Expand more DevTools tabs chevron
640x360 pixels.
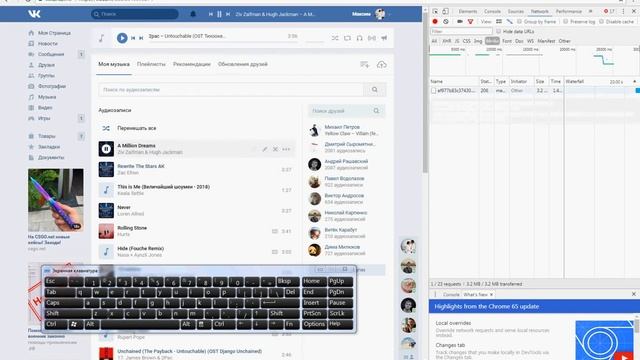pyautogui.click(x=590, y=11)
